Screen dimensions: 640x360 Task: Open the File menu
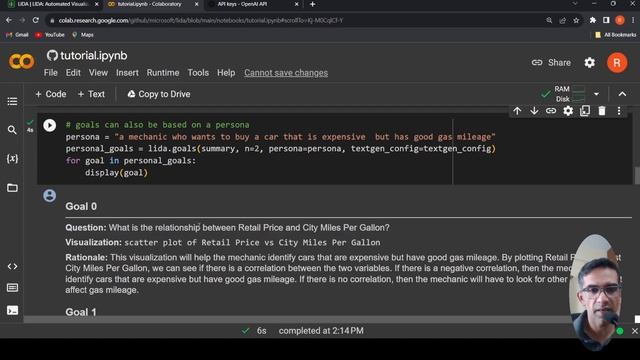click(x=51, y=73)
